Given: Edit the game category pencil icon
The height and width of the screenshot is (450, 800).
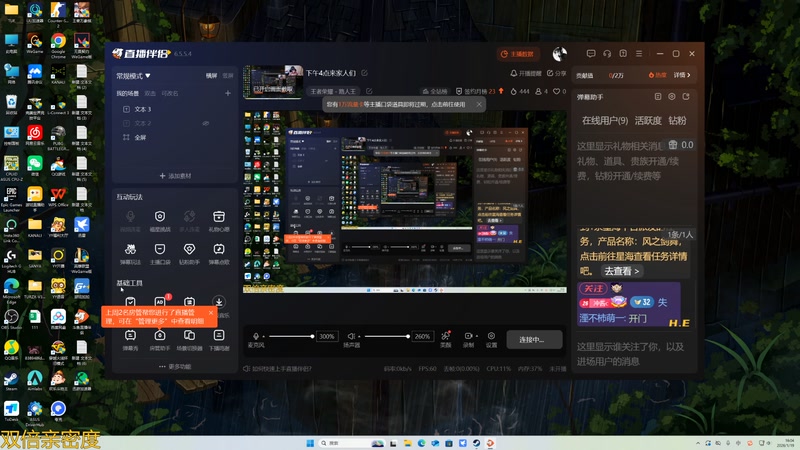Looking at the screenshot, I should pos(369,91).
